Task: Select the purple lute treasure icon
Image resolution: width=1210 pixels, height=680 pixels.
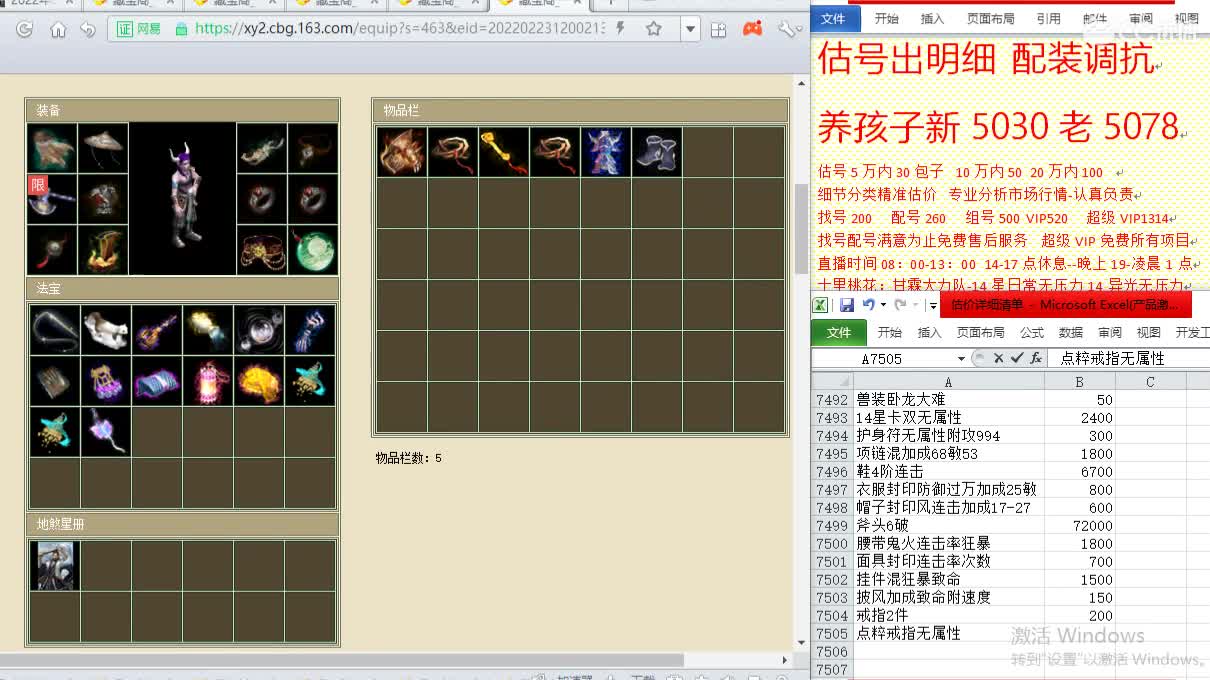Action: tap(157, 330)
